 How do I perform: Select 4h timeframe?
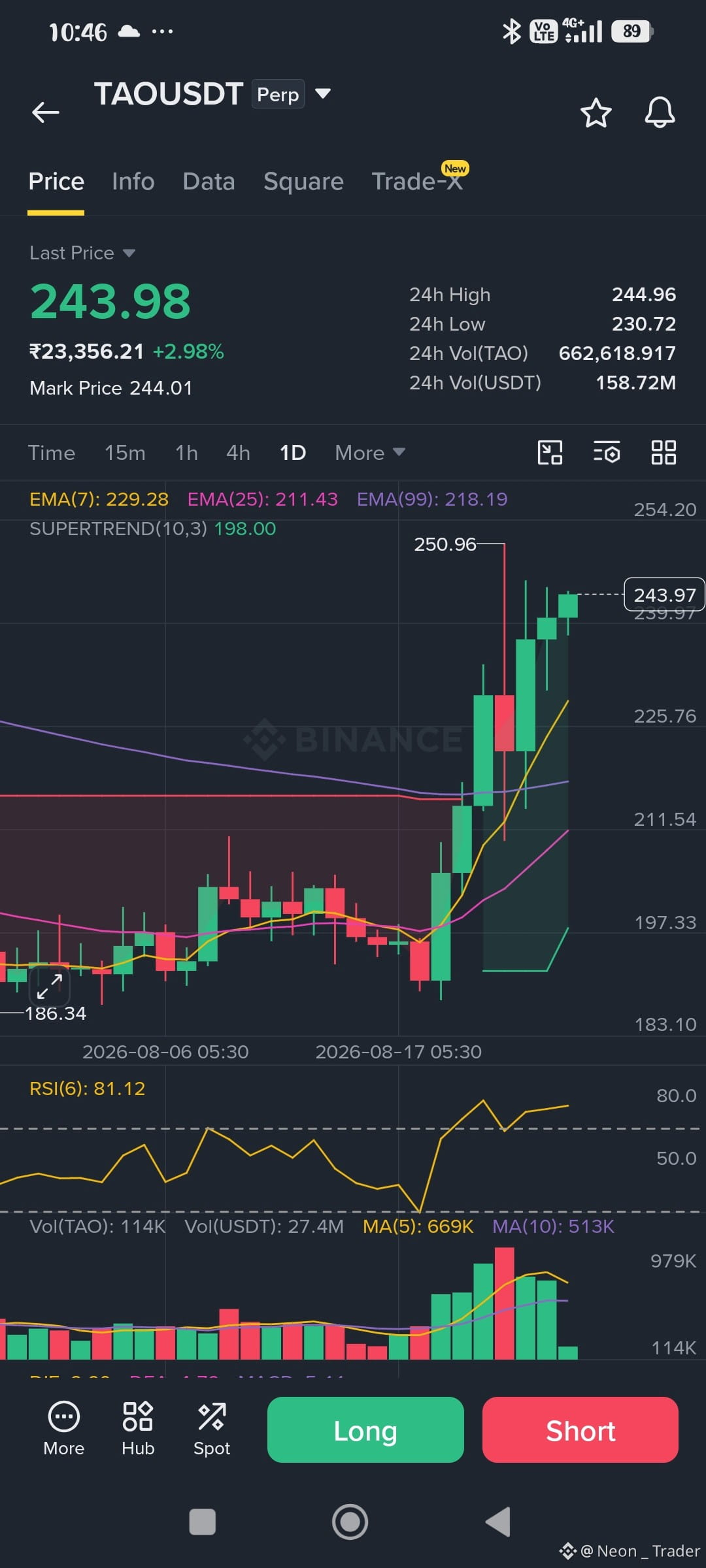(x=238, y=453)
